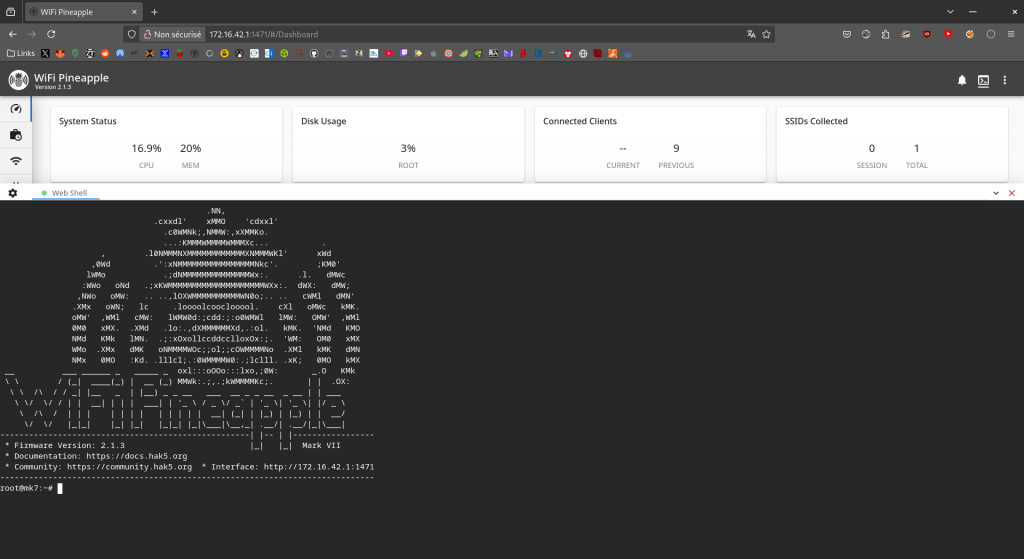Click the 1 TOTAL SSIDs value
The image size is (1024, 559).
pos(916,148)
